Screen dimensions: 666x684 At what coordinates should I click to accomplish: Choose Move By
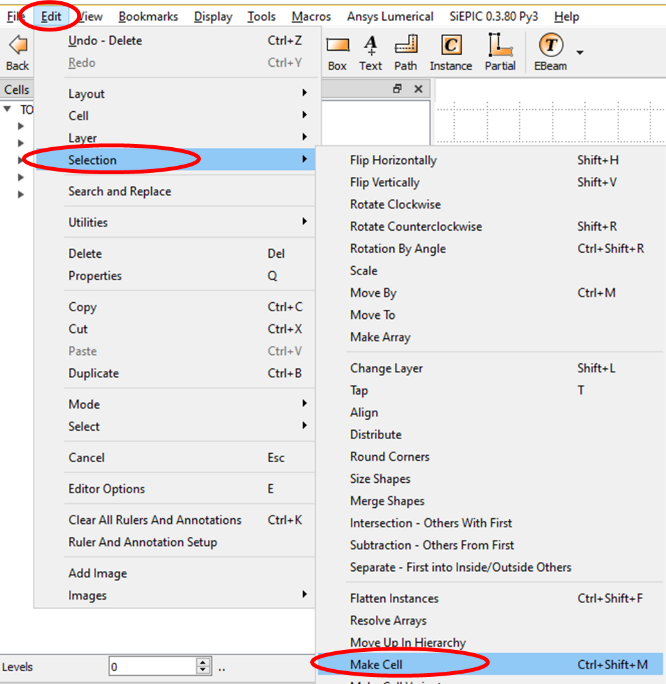tap(490, 293)
